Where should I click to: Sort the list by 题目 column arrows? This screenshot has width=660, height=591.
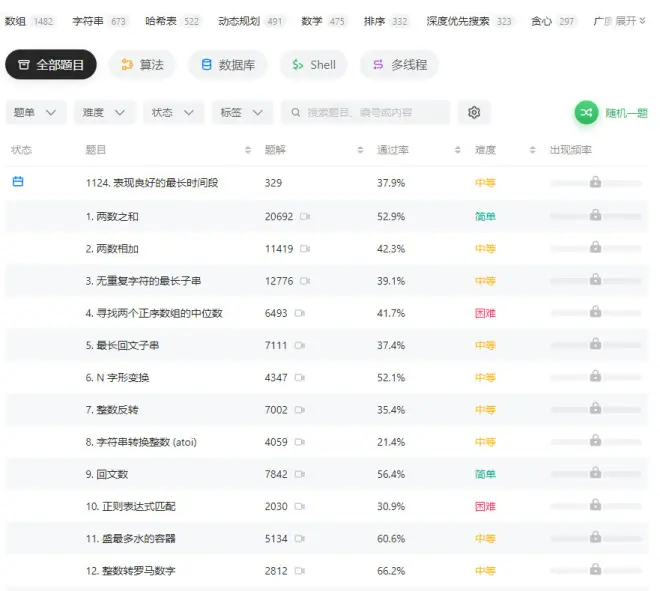248,150
